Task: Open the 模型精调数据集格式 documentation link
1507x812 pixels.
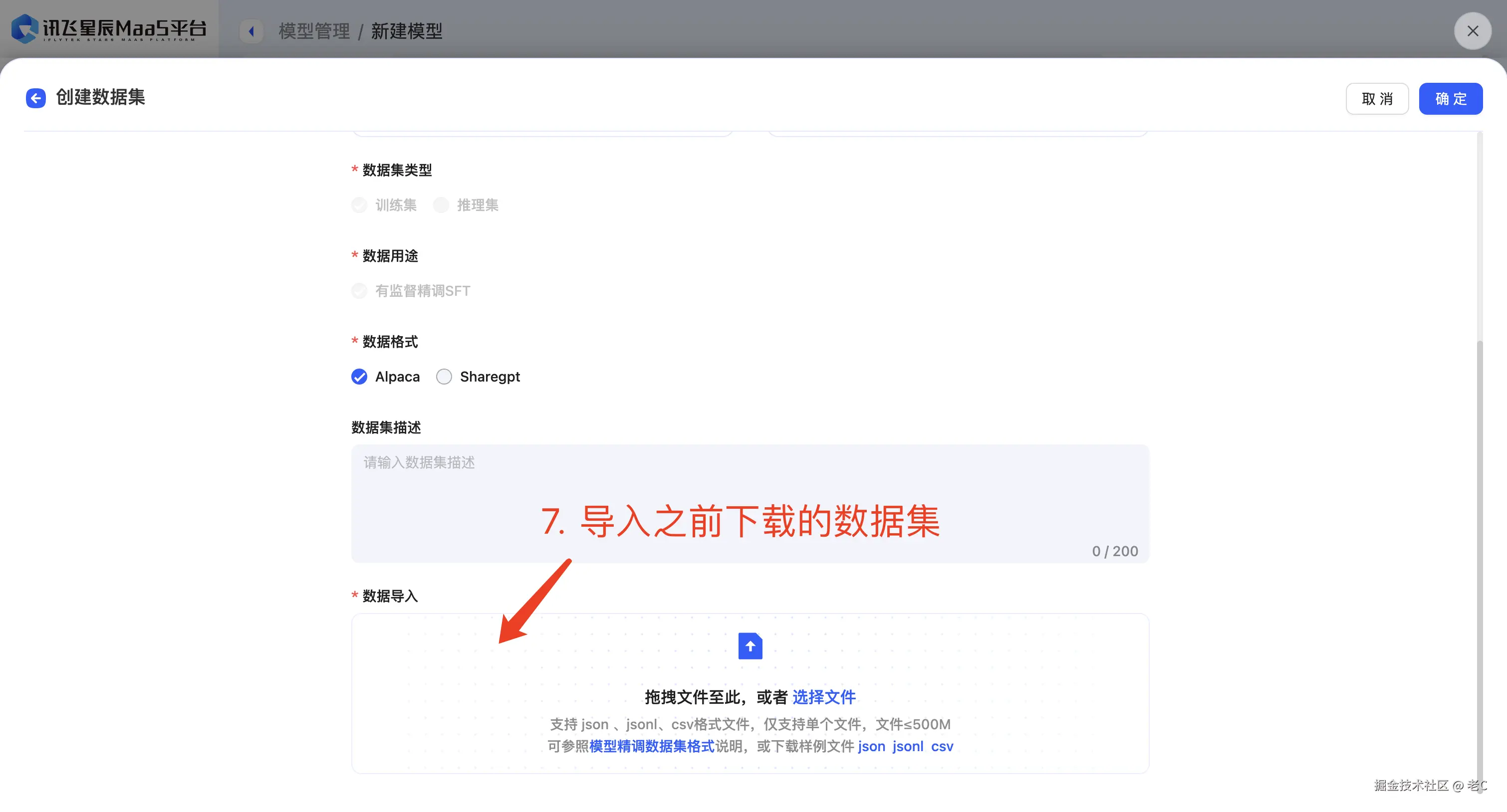Action: click(651, 747)
